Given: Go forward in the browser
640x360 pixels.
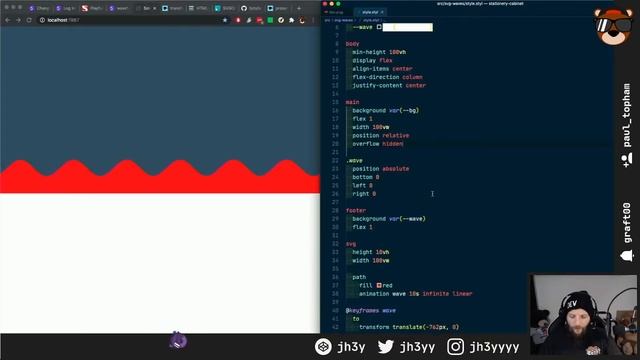Looking at the screenshot, I should pyautogui.click(x=18, y=20).
